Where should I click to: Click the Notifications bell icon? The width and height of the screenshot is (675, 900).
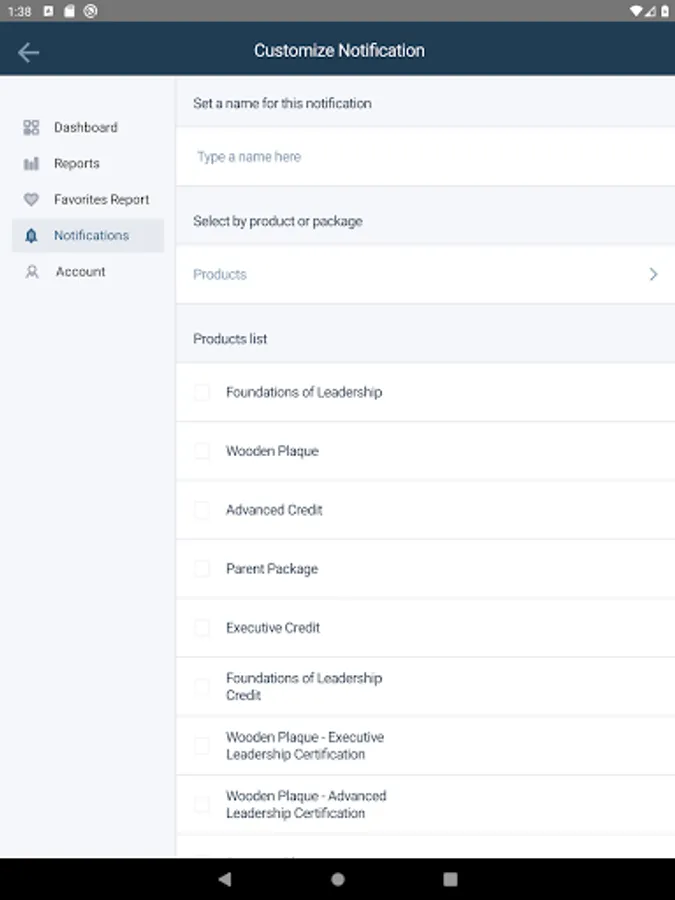click(x=31, y=235)
